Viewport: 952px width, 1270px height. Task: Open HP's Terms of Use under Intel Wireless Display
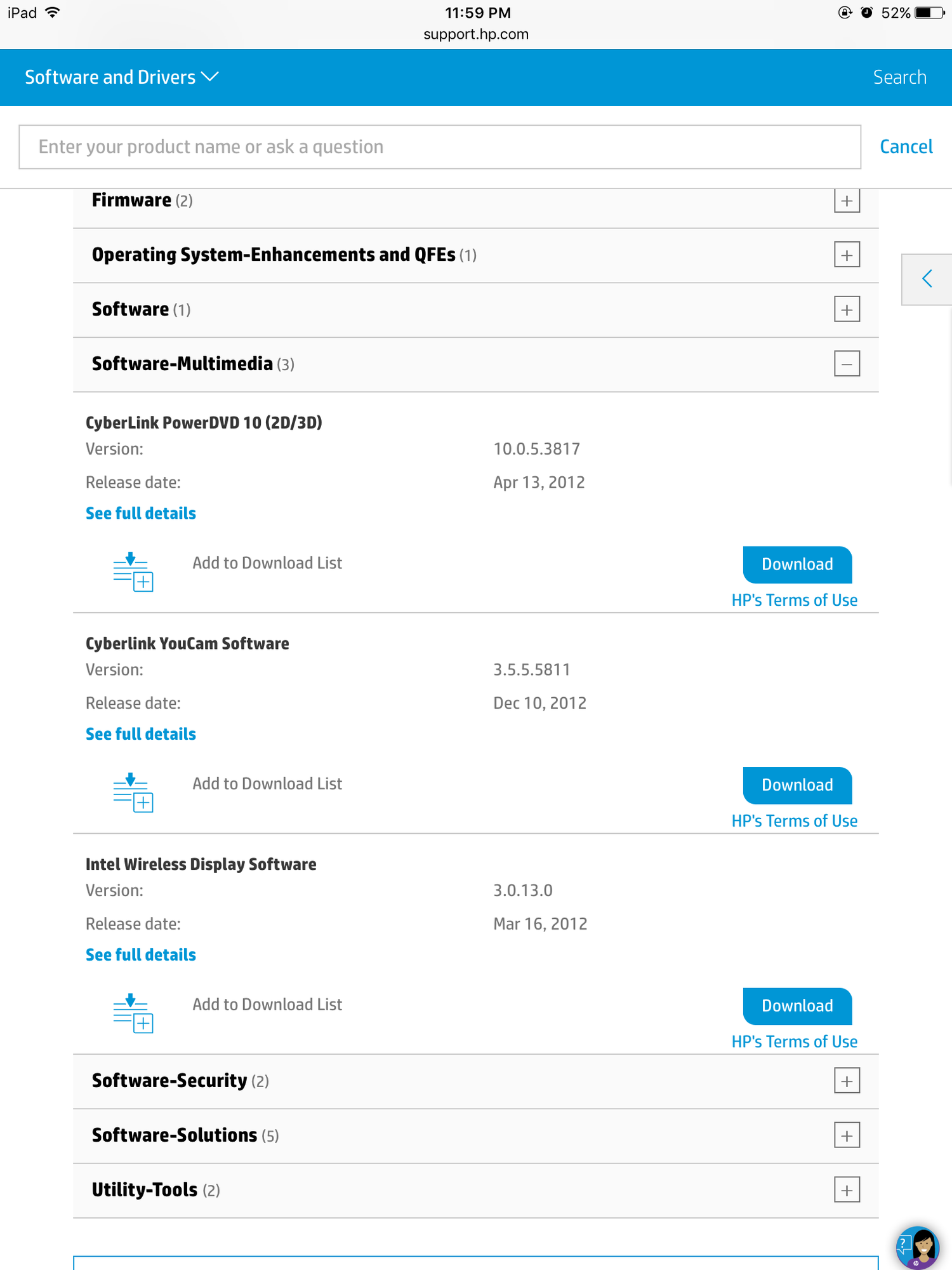pos(796,1041)
